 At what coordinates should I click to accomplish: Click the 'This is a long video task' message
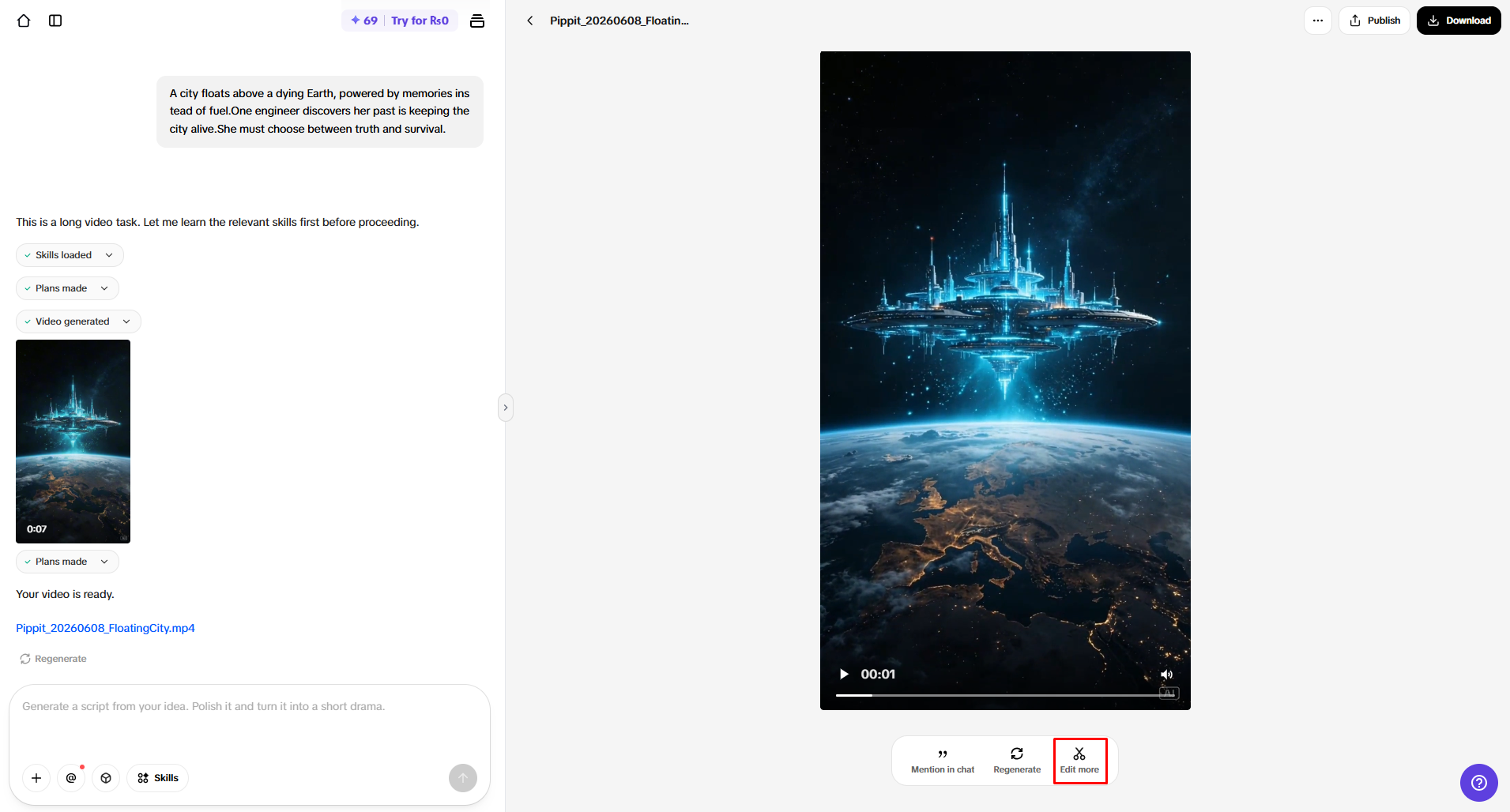click(217, 222)
